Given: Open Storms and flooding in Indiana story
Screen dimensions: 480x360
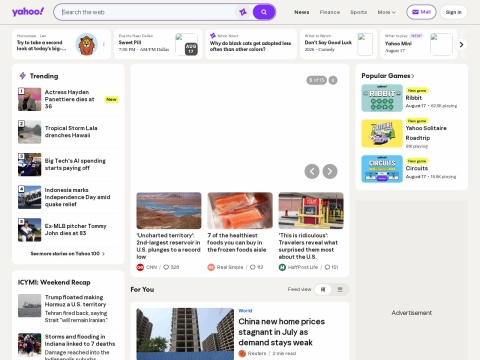Looking at the screenshot, I should (x=80, y=340).
